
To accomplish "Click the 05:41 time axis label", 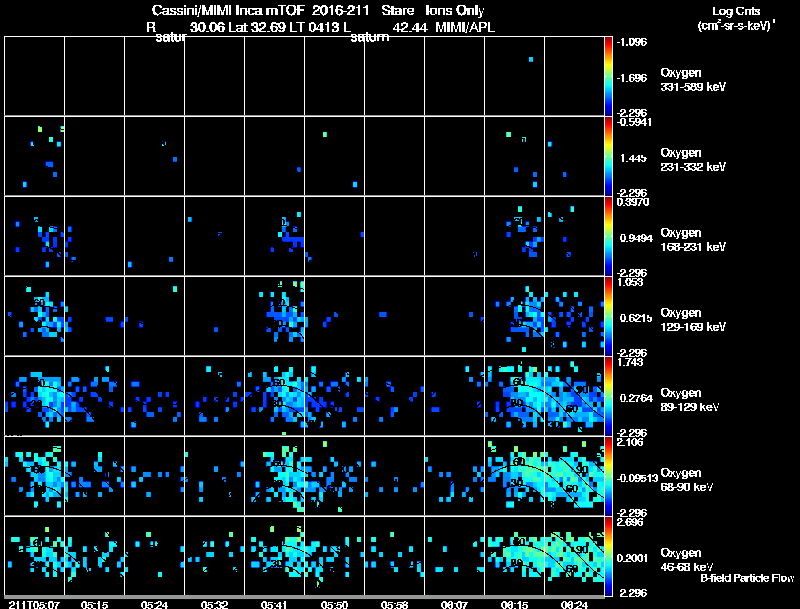I will click(x=274, y=605).
